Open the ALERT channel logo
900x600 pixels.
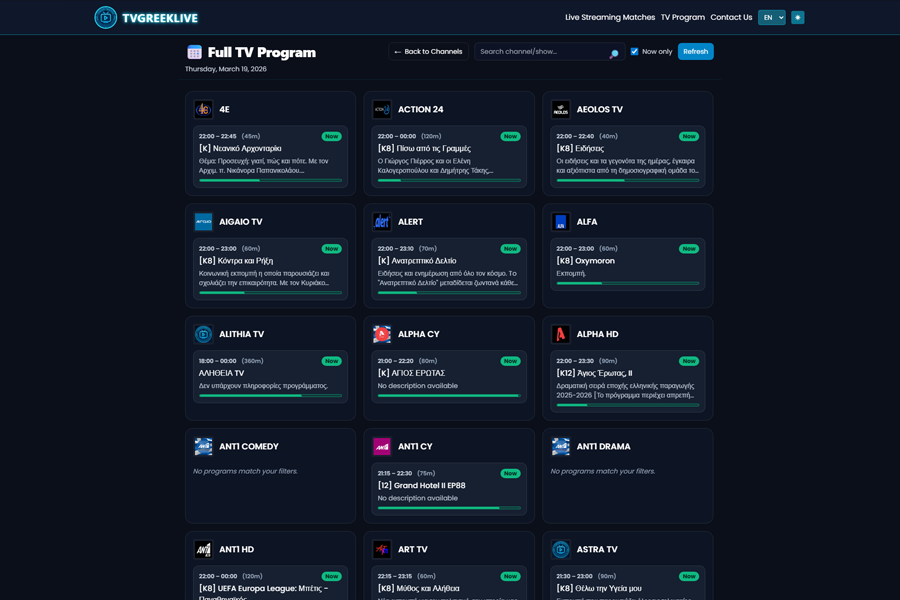click(x=382, y=222)
